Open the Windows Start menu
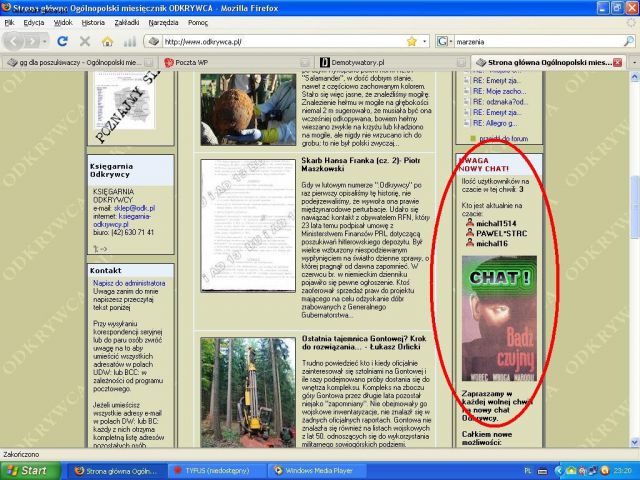The height and width of the screenshot is (480, 640). pyautogui.click(x=31, y=471)
